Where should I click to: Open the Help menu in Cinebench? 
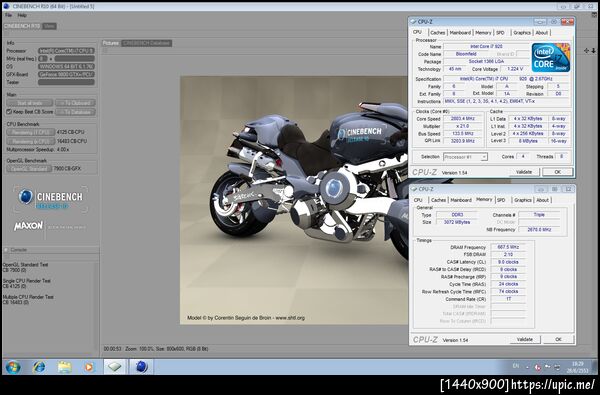[22, 15]
